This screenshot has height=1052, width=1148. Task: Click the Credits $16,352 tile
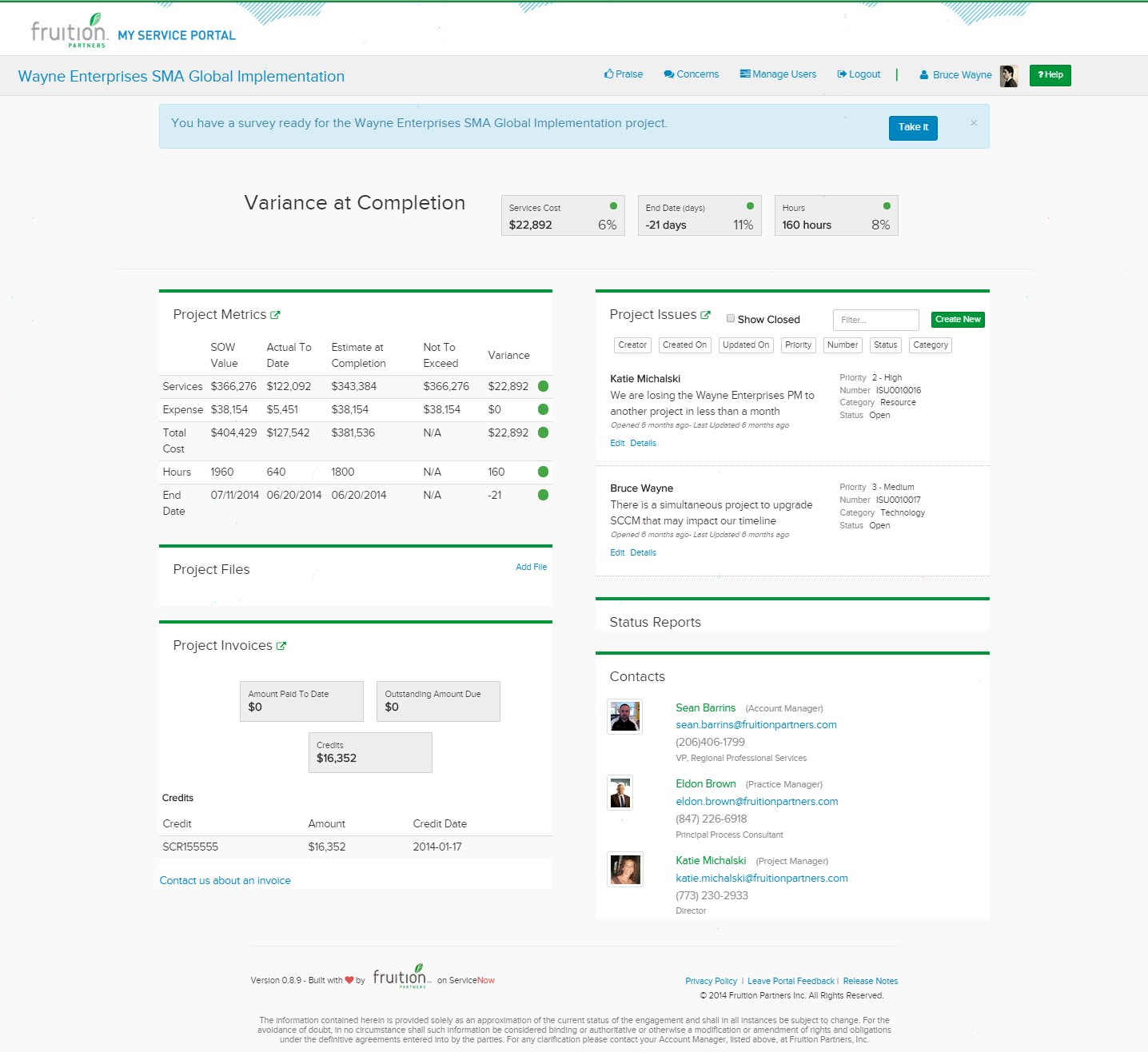pos(370,752)
